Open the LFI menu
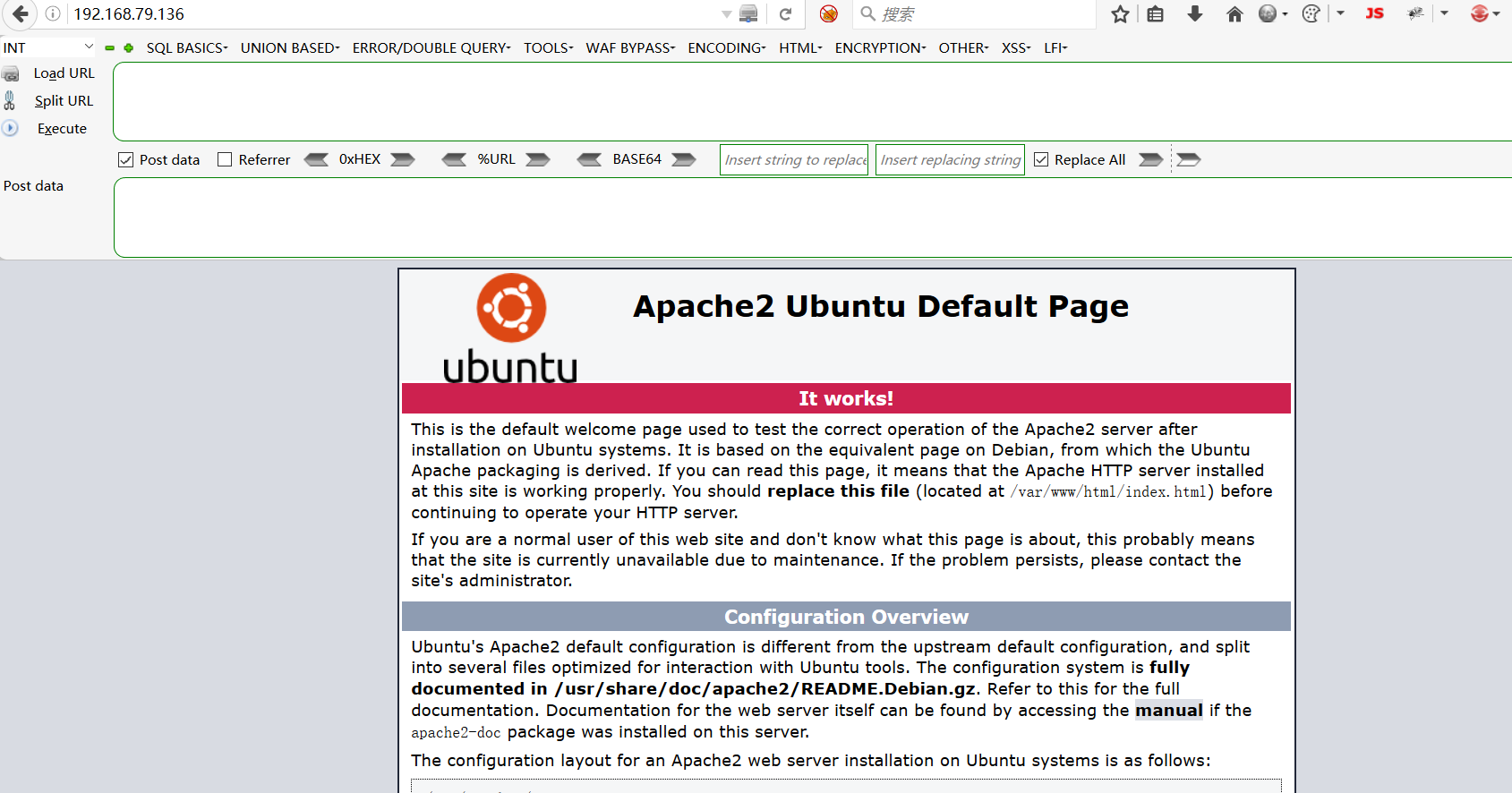Viewport: 1512px width, 793px height. coord(1055,47)
